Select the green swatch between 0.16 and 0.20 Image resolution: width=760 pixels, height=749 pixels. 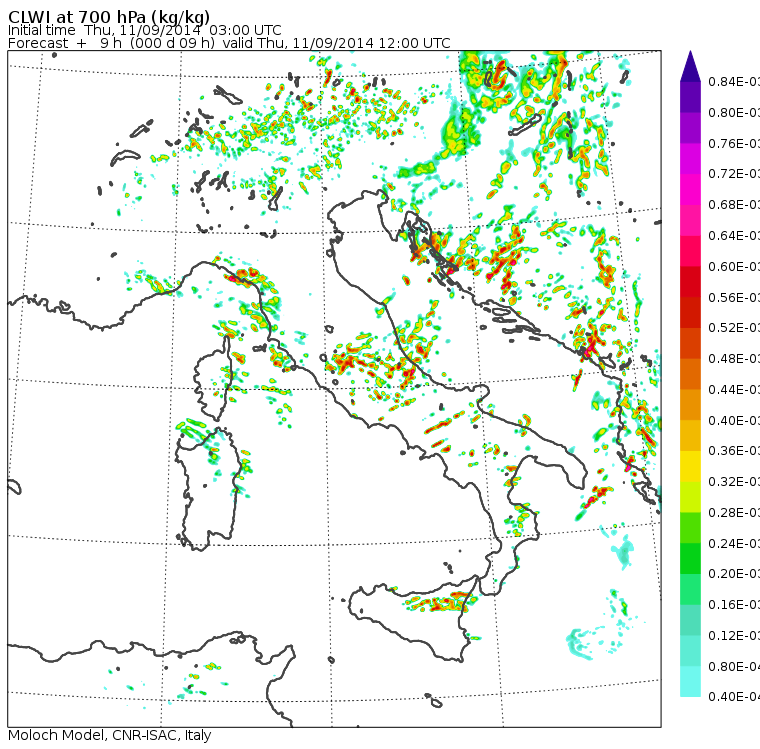pos(690,589)
